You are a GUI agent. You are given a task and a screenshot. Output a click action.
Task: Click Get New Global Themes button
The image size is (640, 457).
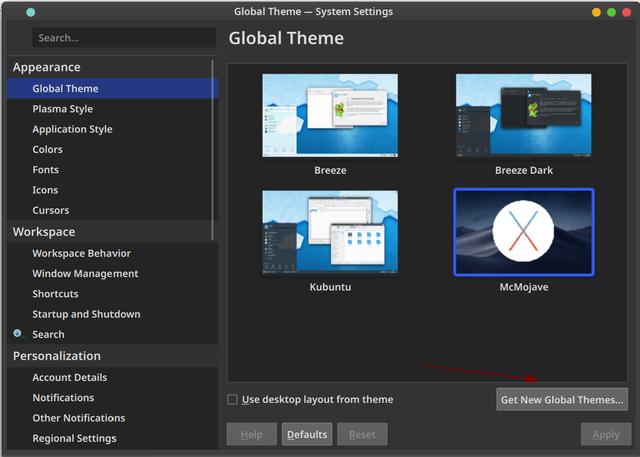(562, 399)
